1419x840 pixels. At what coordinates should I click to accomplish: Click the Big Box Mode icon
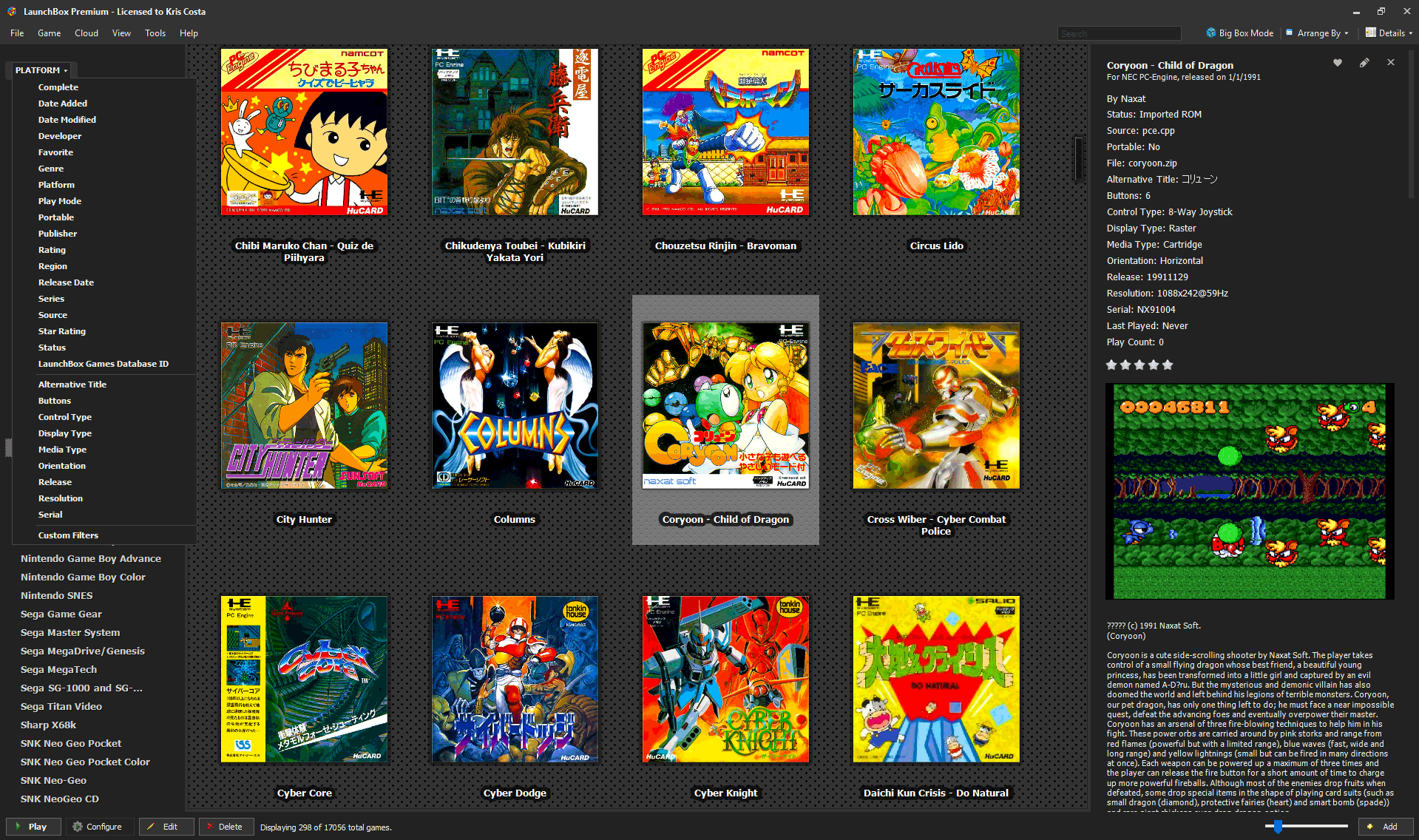coord(1211,33)
